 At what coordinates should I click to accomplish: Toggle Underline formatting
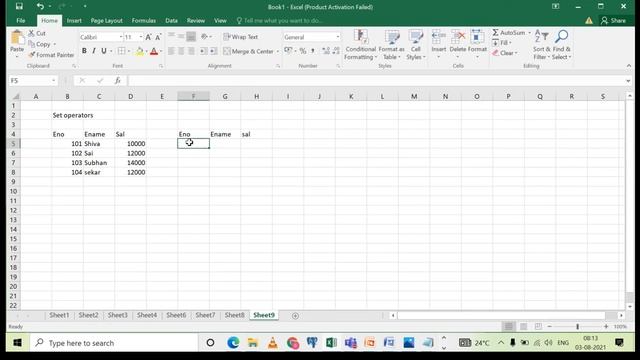coord(104,51)
